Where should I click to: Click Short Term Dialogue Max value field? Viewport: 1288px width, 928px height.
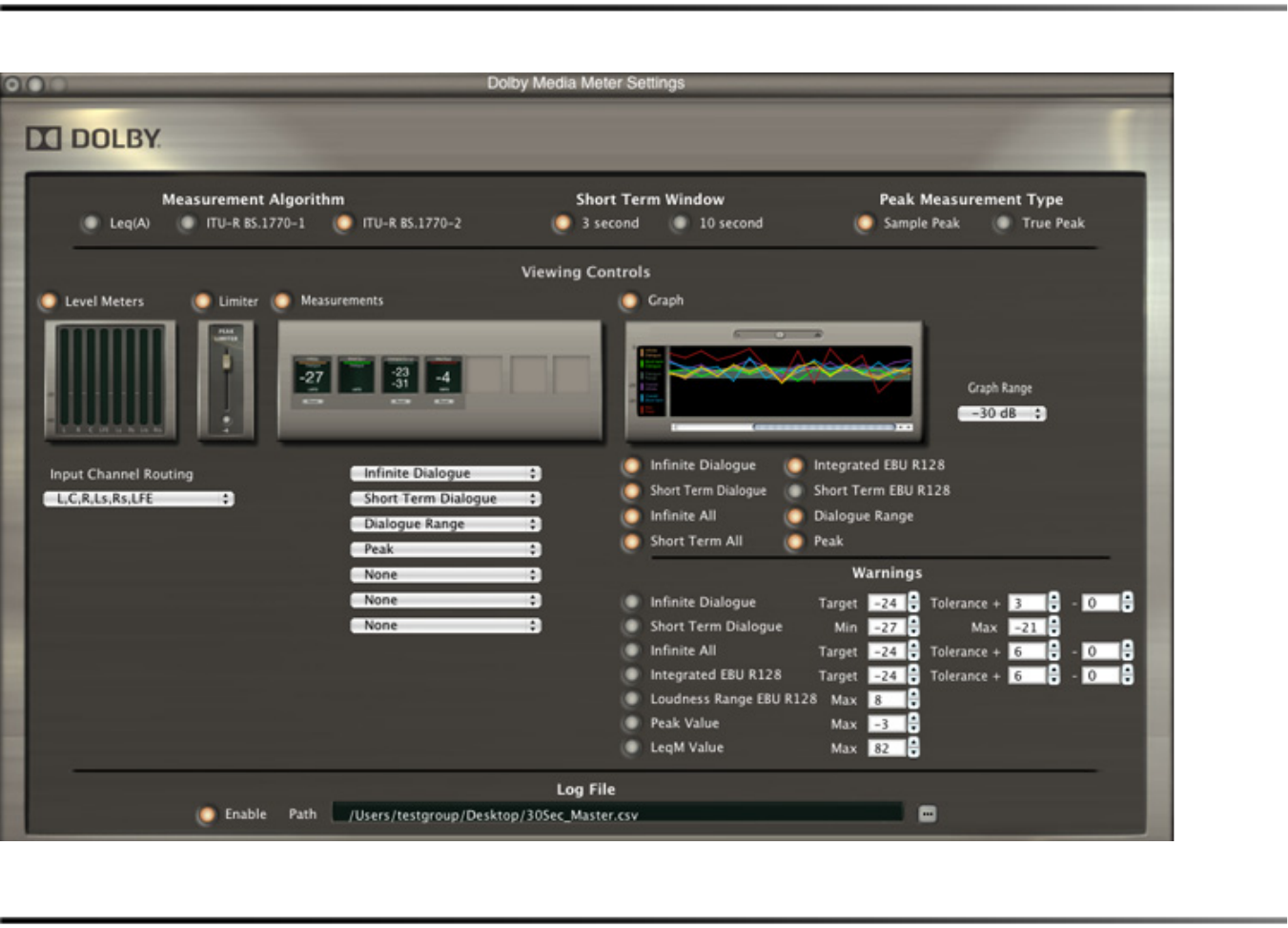[1027, 628]
